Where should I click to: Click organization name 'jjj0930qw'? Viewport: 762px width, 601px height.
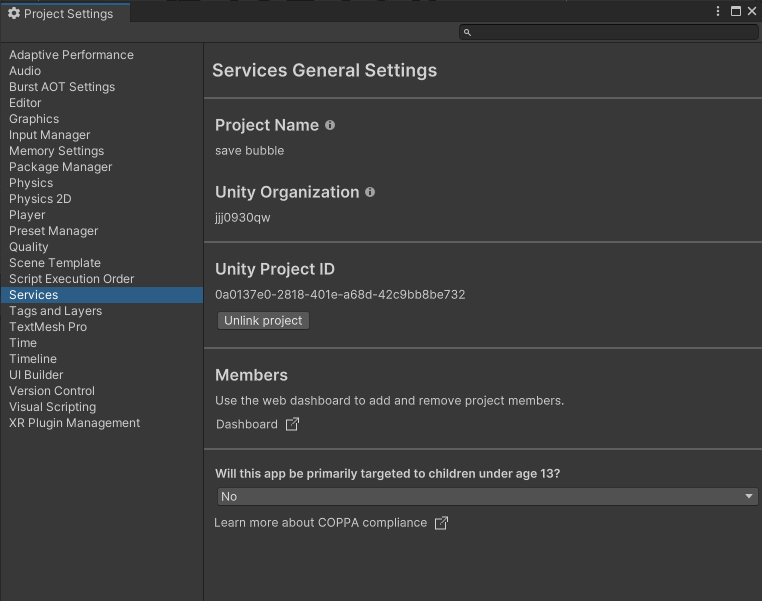coord(242,218)
